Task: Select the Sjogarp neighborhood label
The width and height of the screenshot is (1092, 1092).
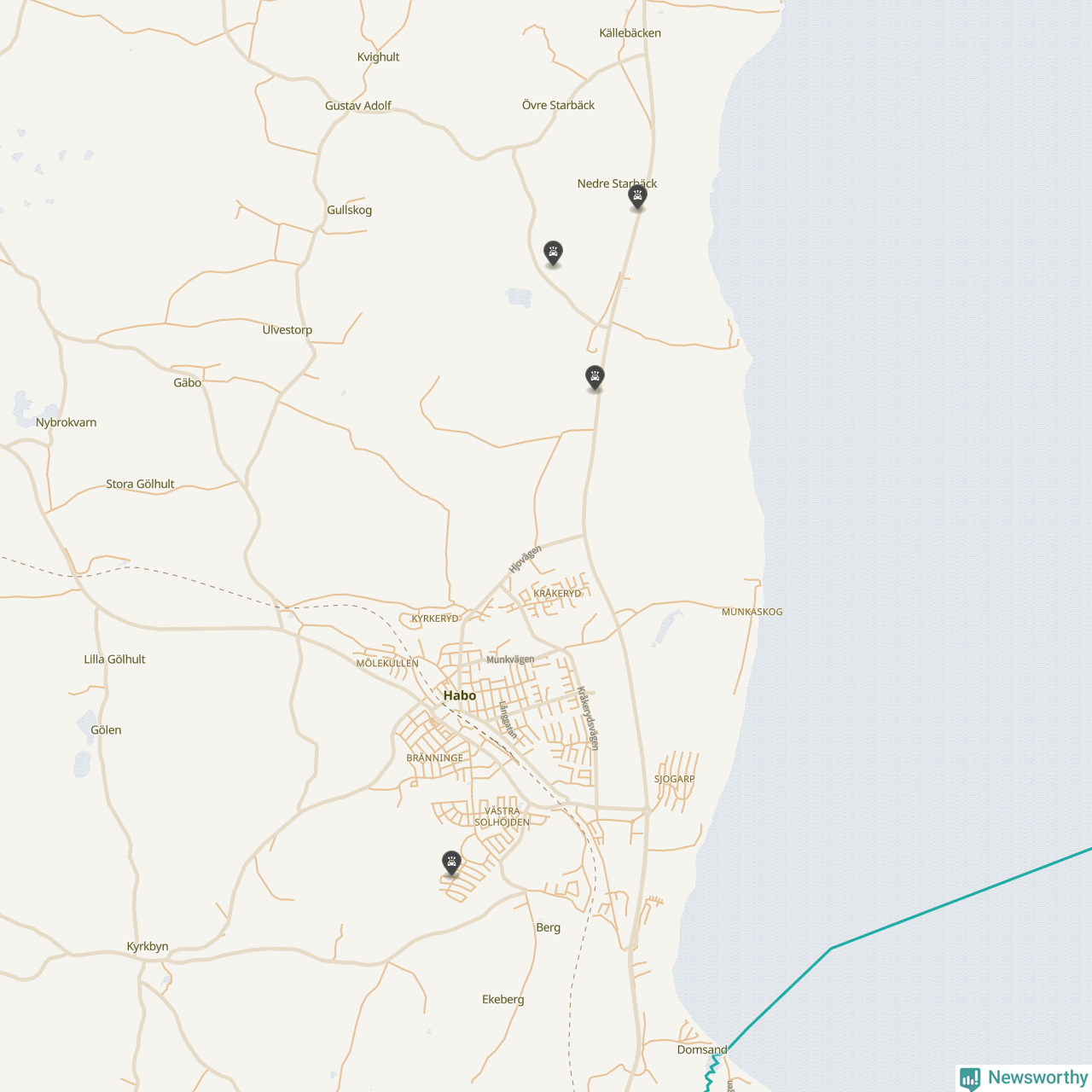Action: tap(674, 779)
